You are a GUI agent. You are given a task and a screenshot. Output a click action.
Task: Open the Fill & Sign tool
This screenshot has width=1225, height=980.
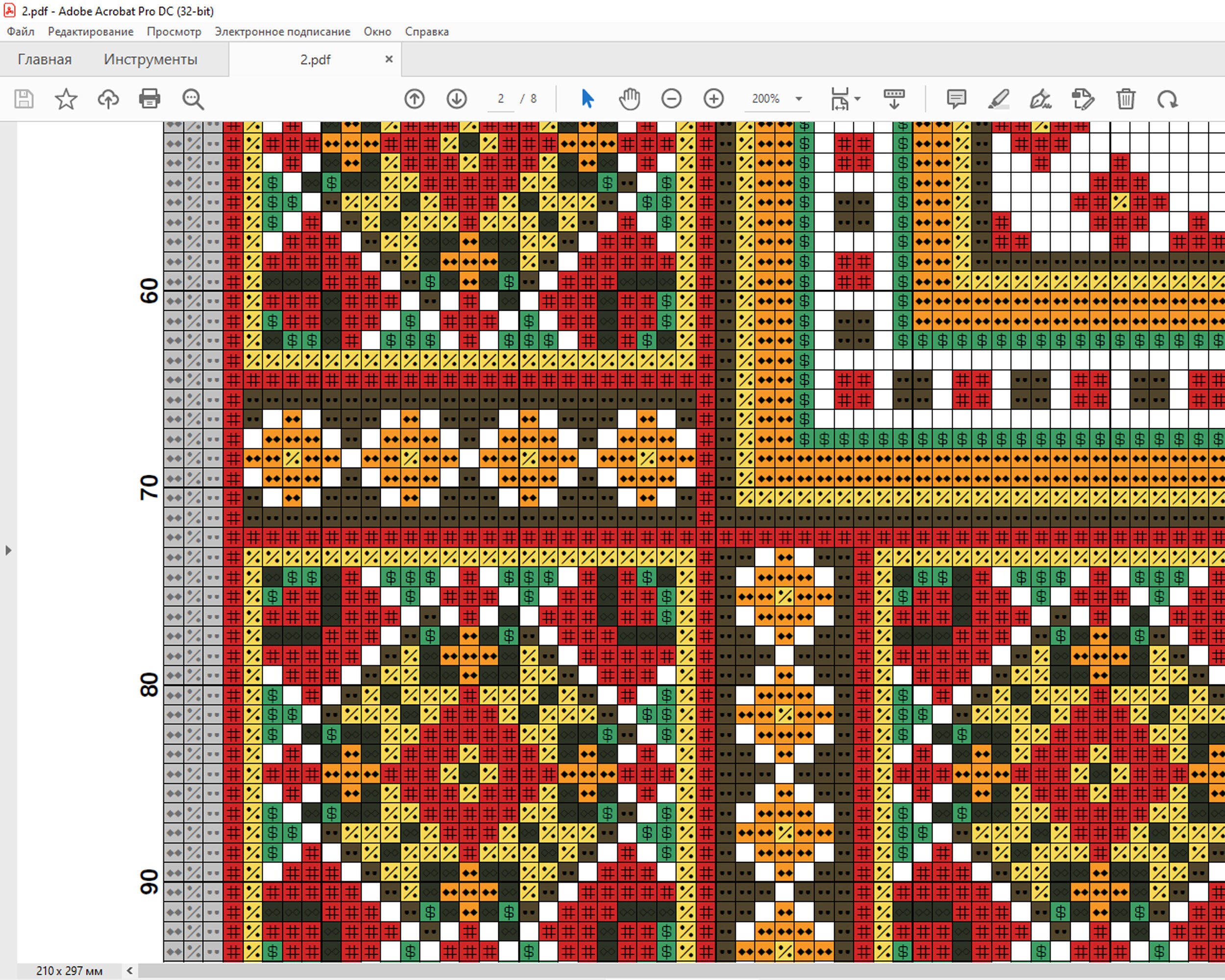coord(1041,99)
